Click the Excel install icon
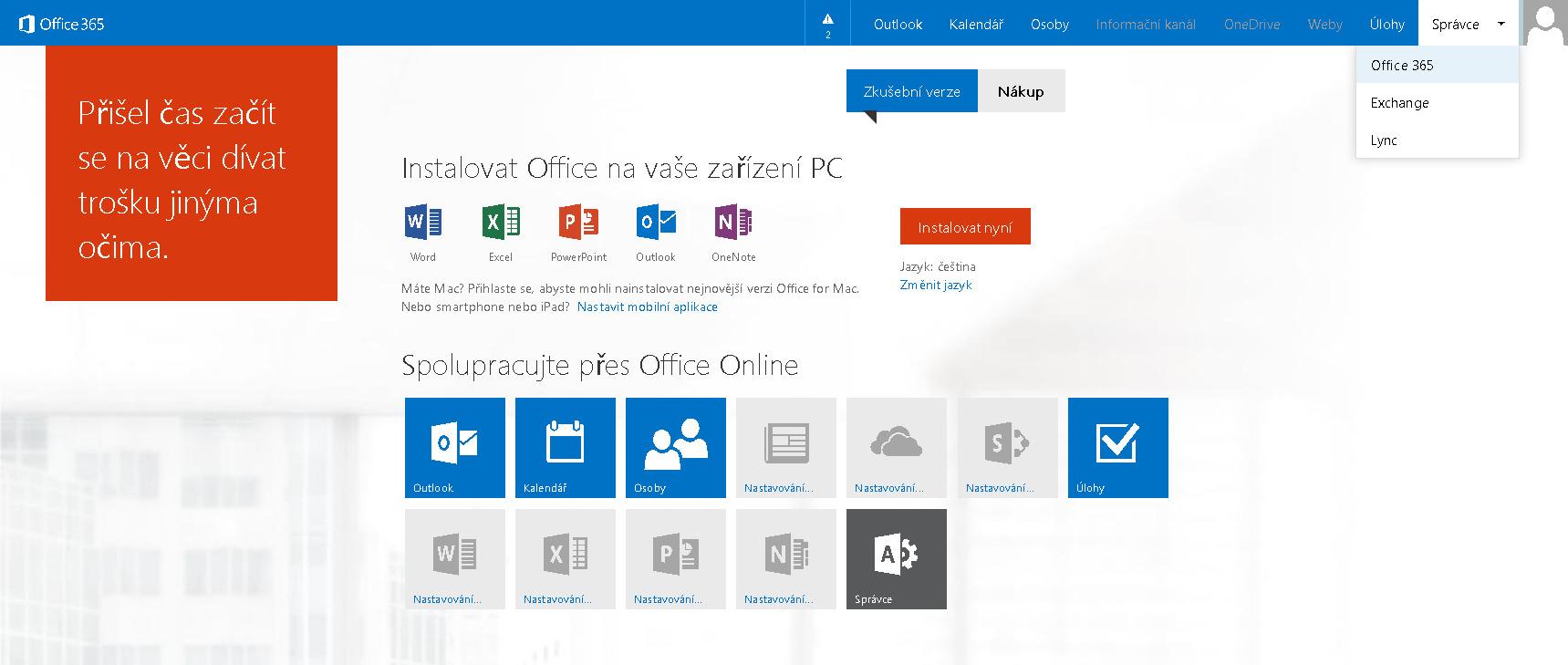Screen dimensions: 1568x665 pos(501,223)
